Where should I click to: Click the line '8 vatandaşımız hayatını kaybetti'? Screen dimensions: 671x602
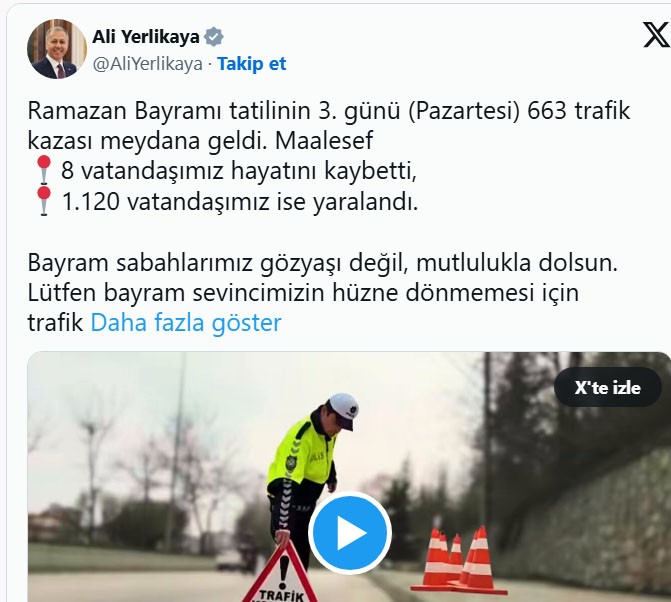[x=239, y=171]
